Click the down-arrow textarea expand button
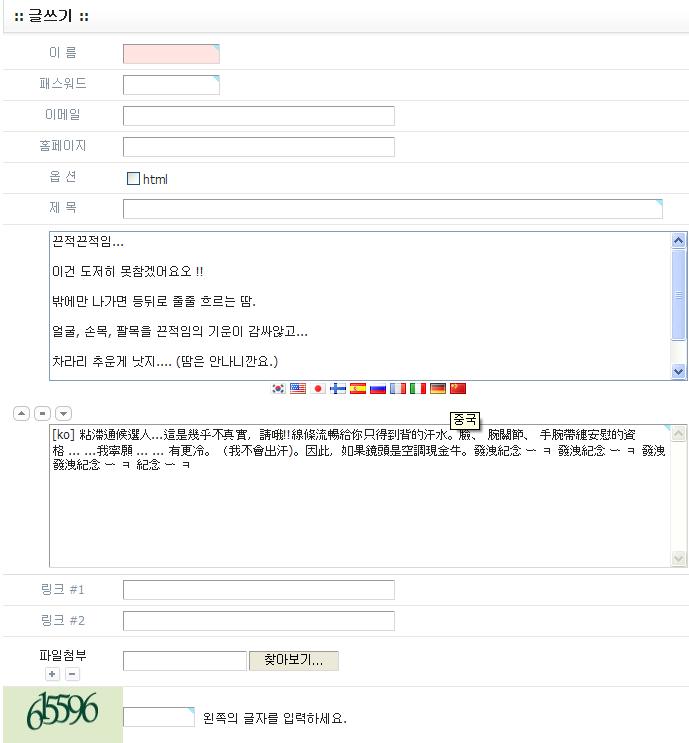 pyautogui.click(x=63, y=414)
